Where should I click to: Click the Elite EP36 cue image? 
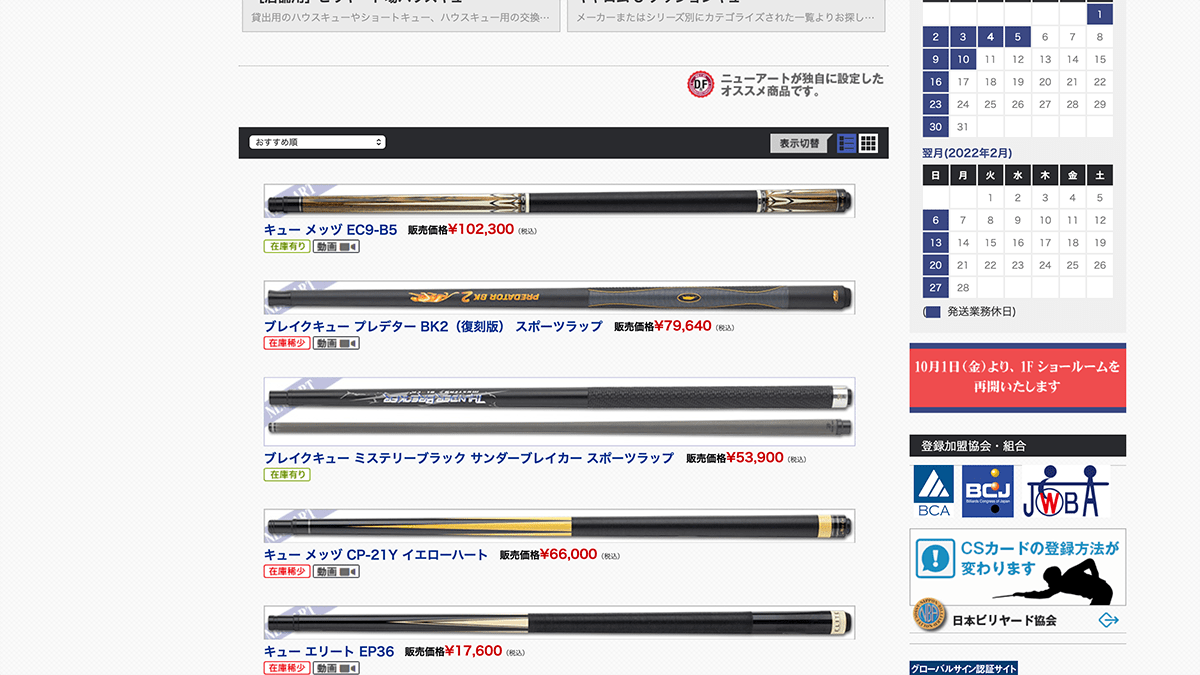click(559, 622)
